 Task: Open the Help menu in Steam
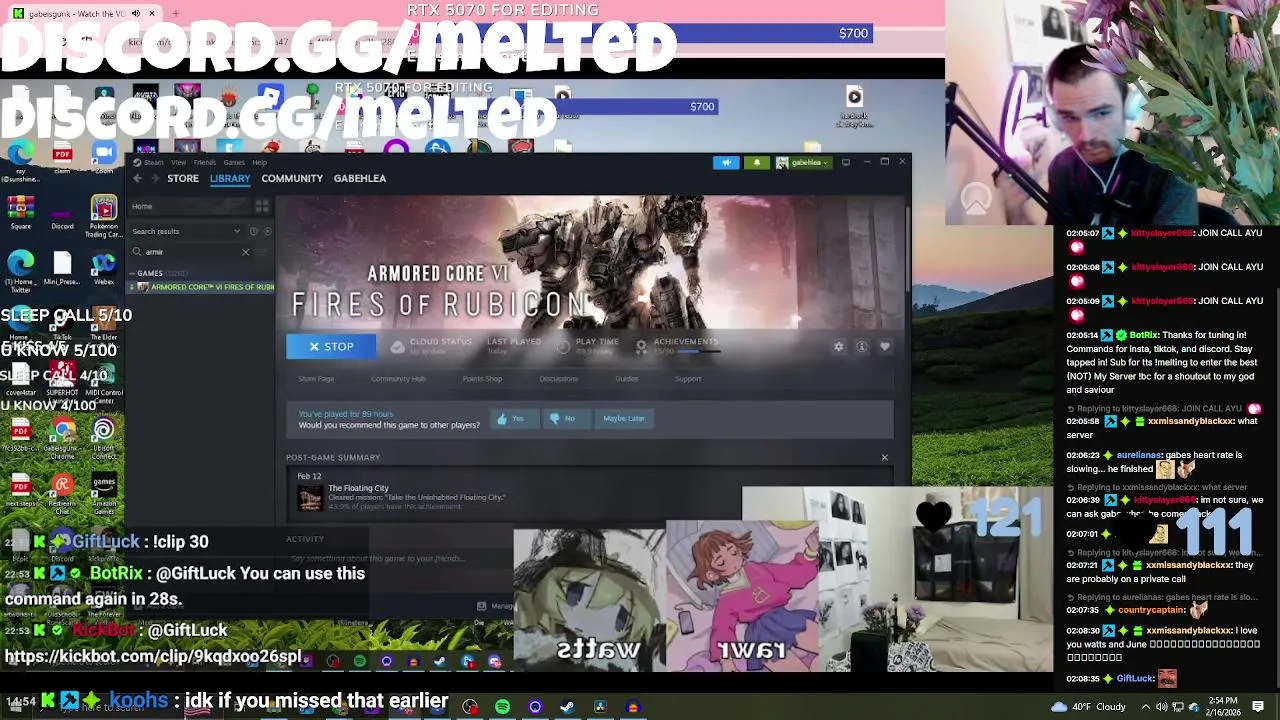point(259,162)
